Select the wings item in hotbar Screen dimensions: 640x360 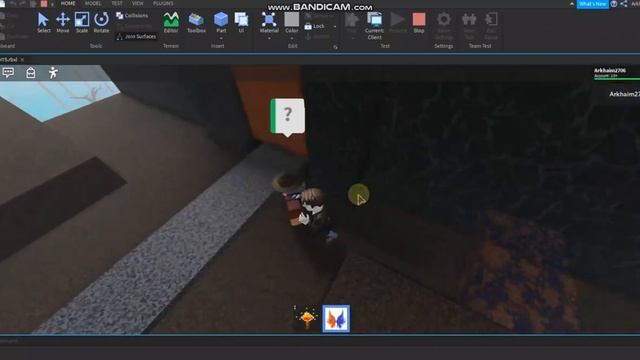[336, 318]
